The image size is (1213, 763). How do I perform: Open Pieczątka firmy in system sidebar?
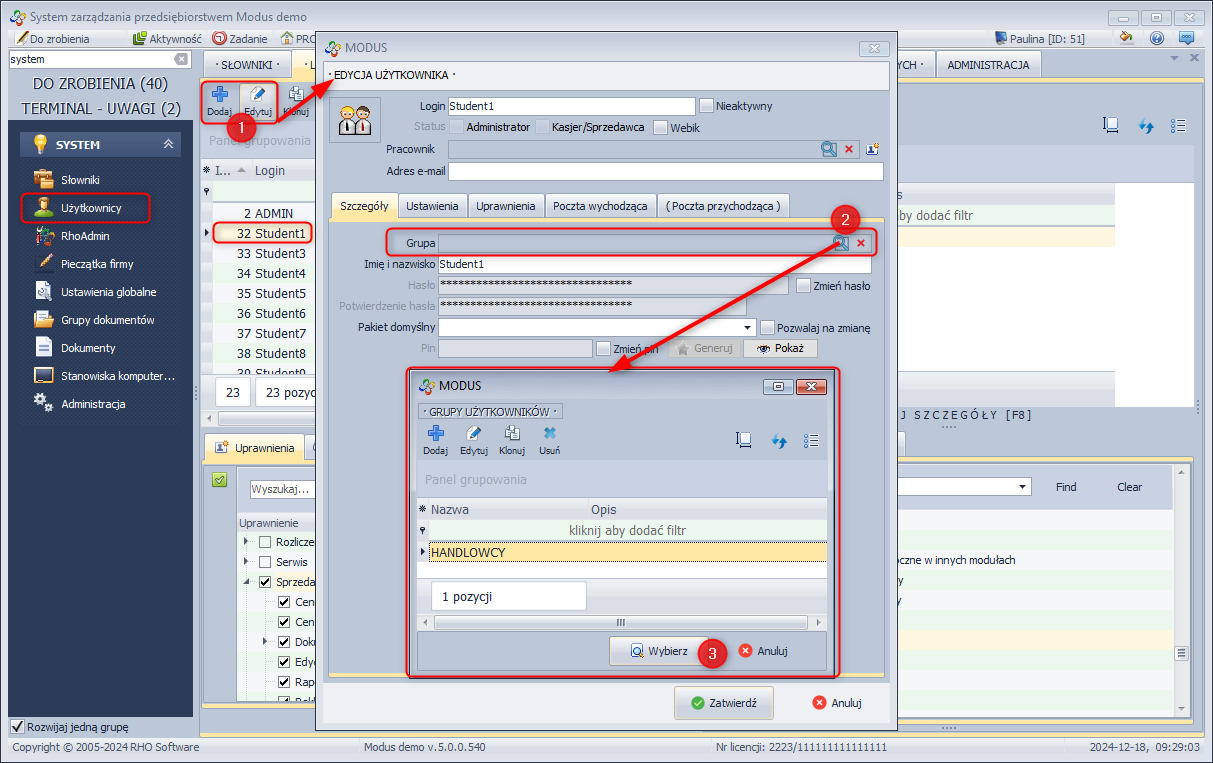click(x=96, y=264)
